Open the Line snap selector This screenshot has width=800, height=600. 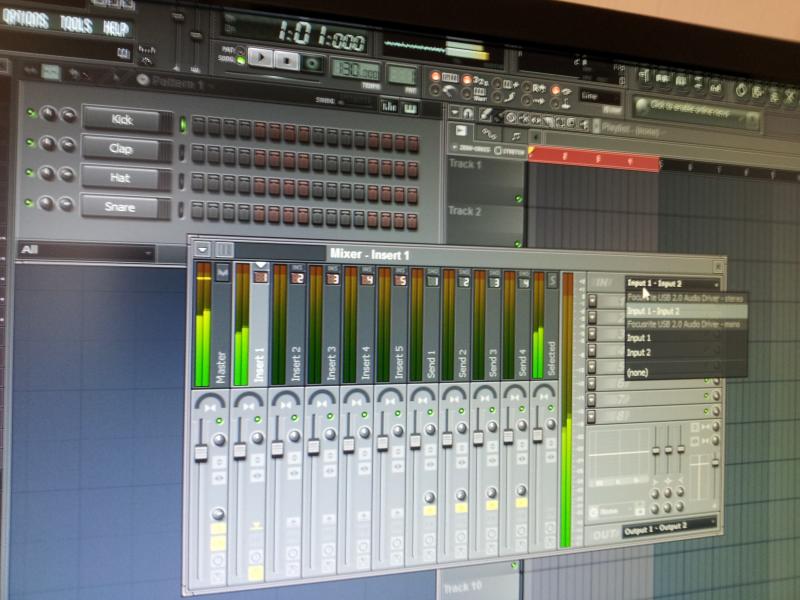click(x=599, y=96)
